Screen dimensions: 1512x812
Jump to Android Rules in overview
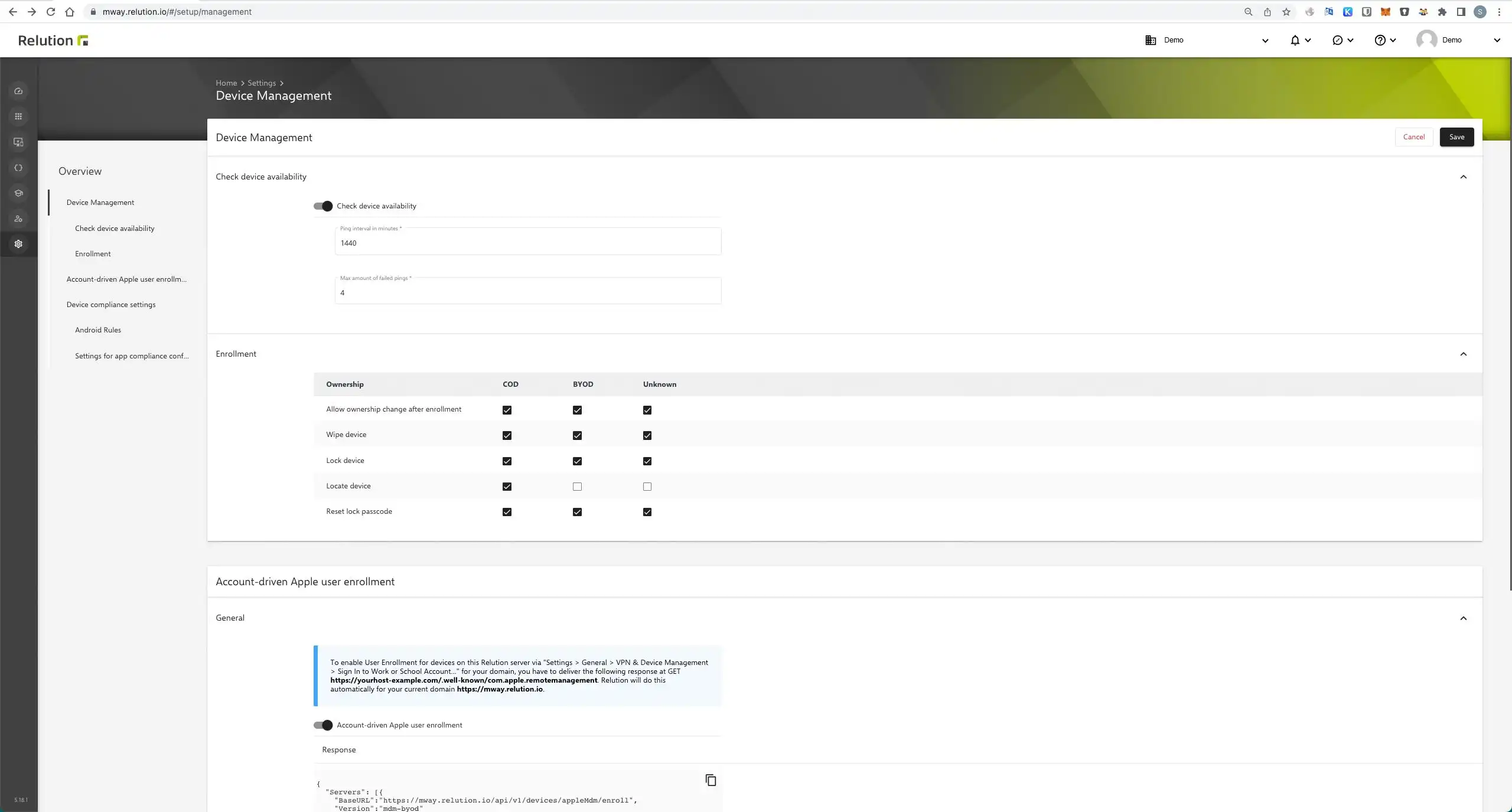[x=98, y=330]
